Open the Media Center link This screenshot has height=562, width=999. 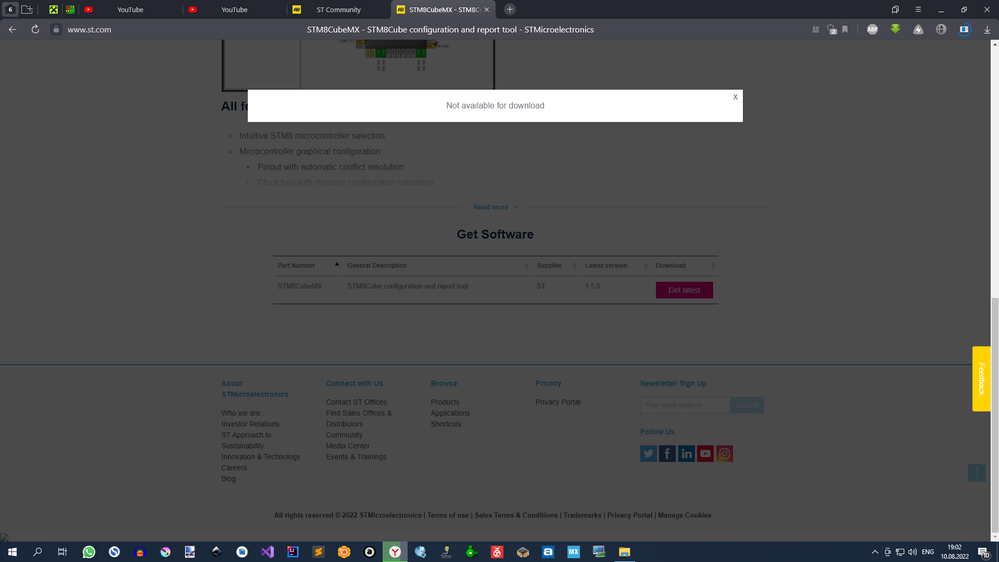(347, 446)
